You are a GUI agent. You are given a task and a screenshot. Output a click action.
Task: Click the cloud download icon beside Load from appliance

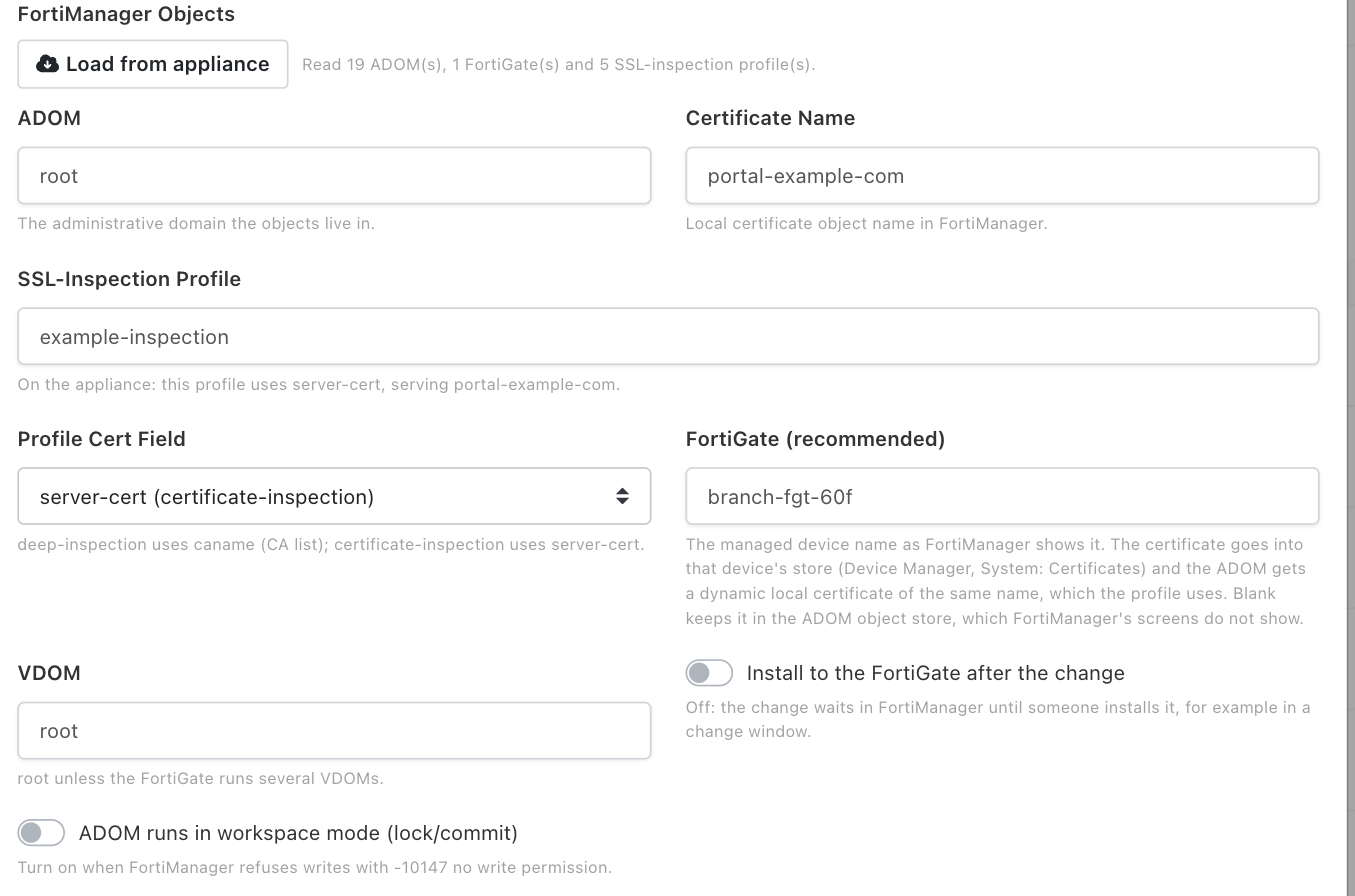[47, 64]
